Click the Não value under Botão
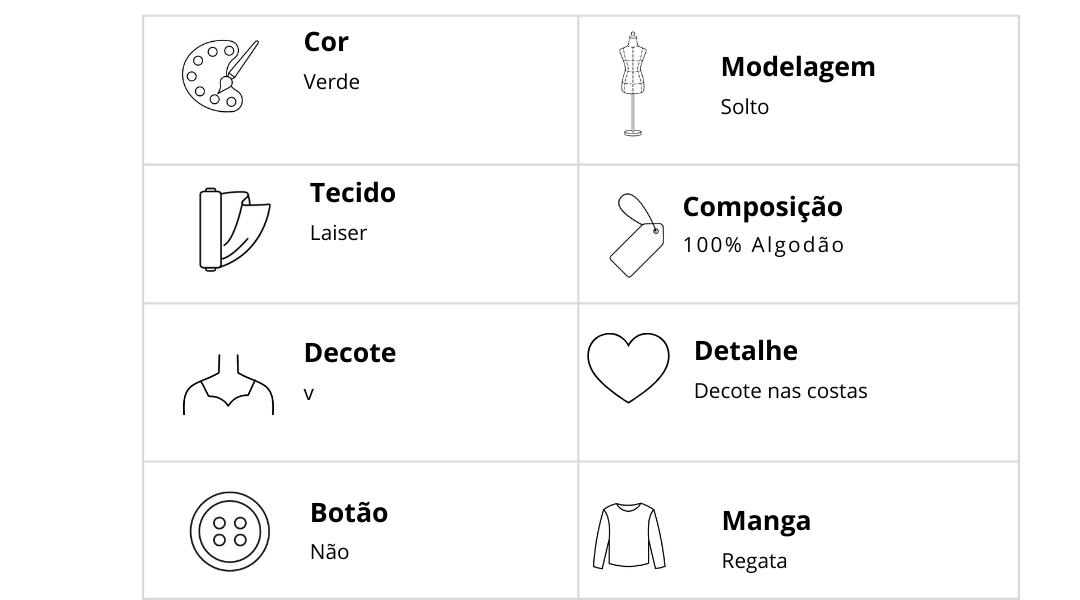Image resolution: width=1080 pixels, height=600 pixels. click(329, 551)
